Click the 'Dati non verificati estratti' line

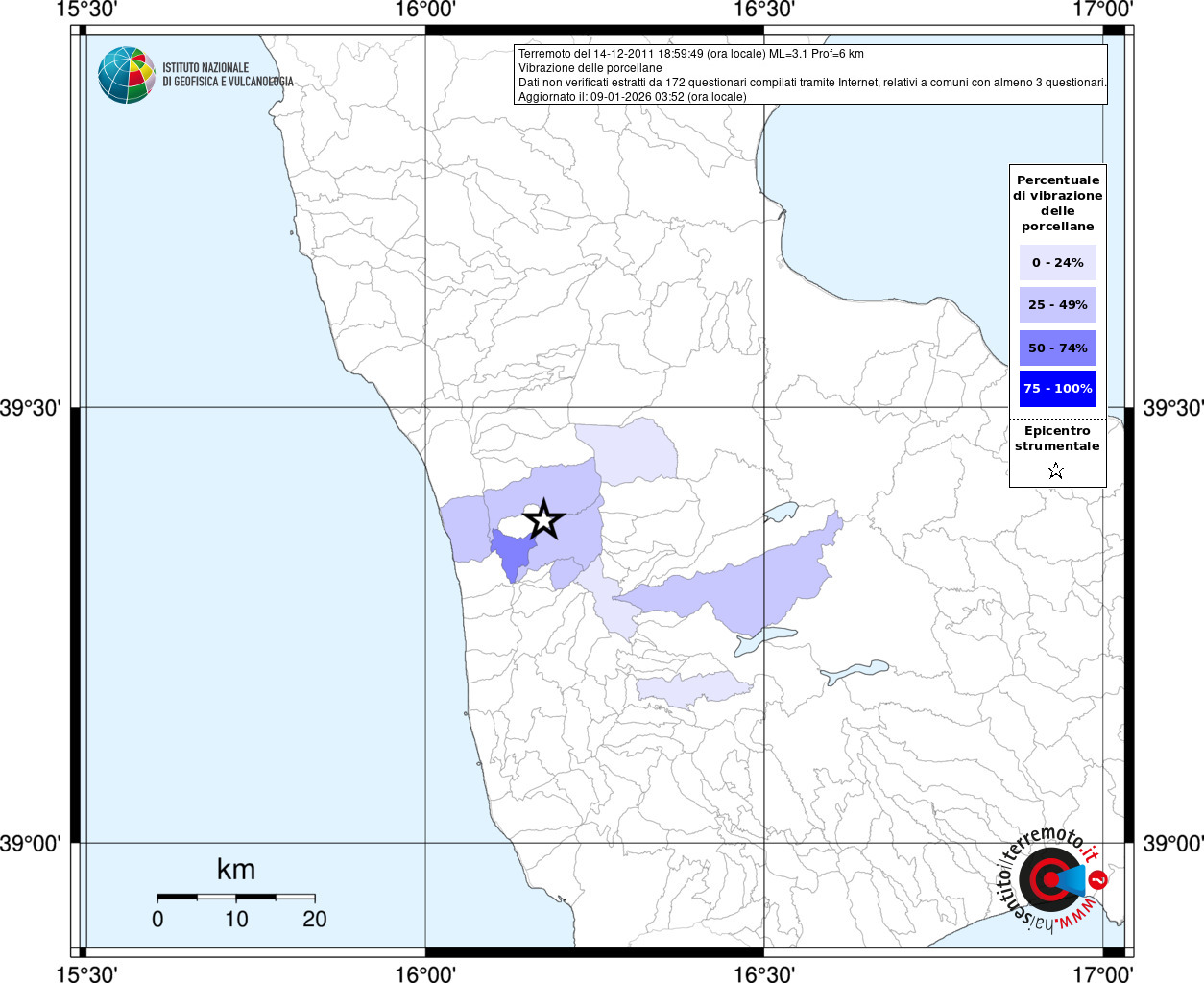pyautogui.click(x=812, y=83)
